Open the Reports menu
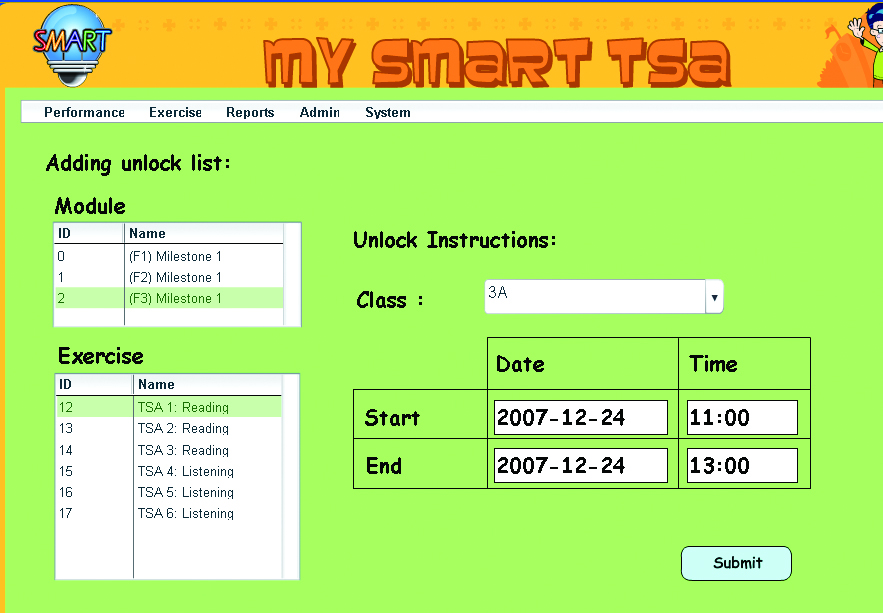 coord(250,113)
